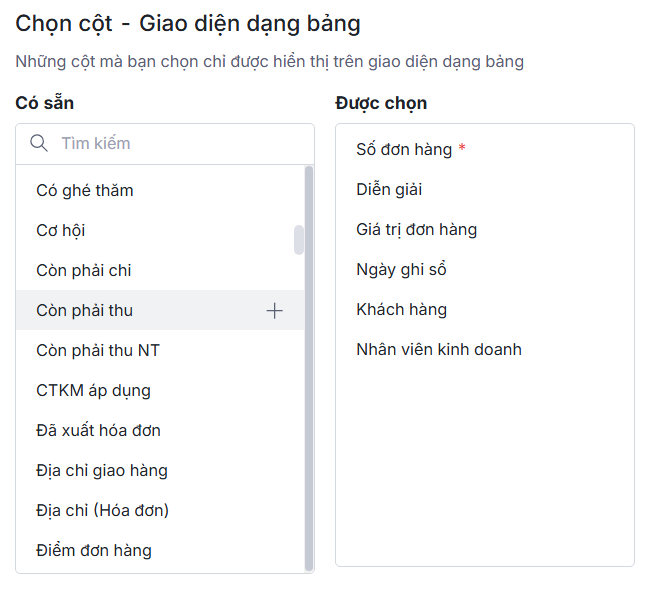Select 'Có ghé thăm' in available list

pyautogui.click(x=85, y=190)
